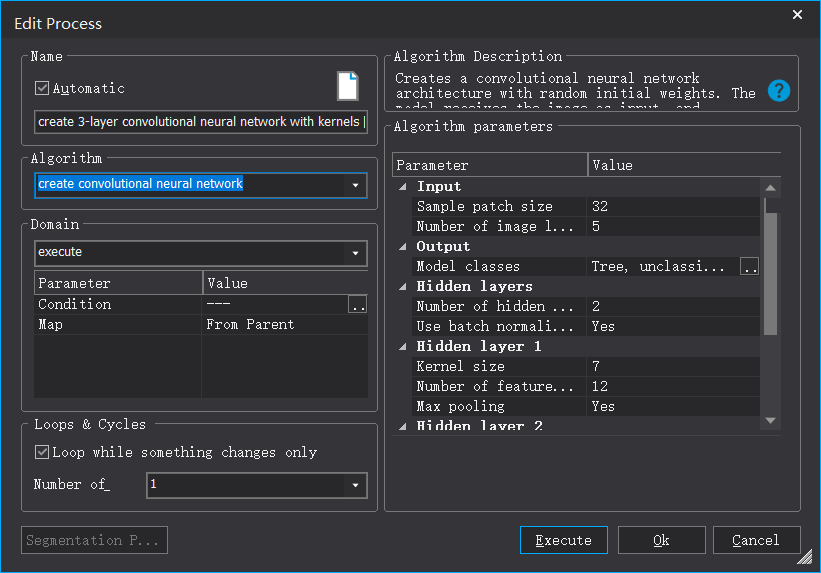Click the Ok button
The width and height of the screenshot is (821, 573).
pyautogui.click(x=661, y=540)
